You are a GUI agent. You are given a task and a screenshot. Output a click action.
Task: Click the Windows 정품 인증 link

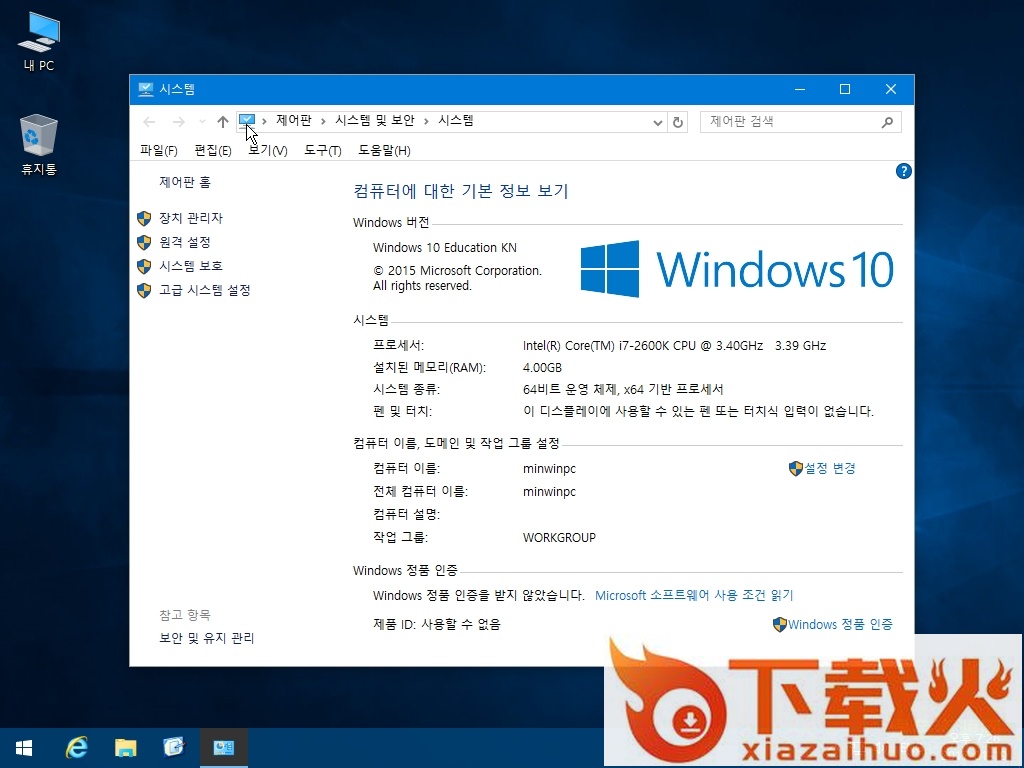(840, 624)
